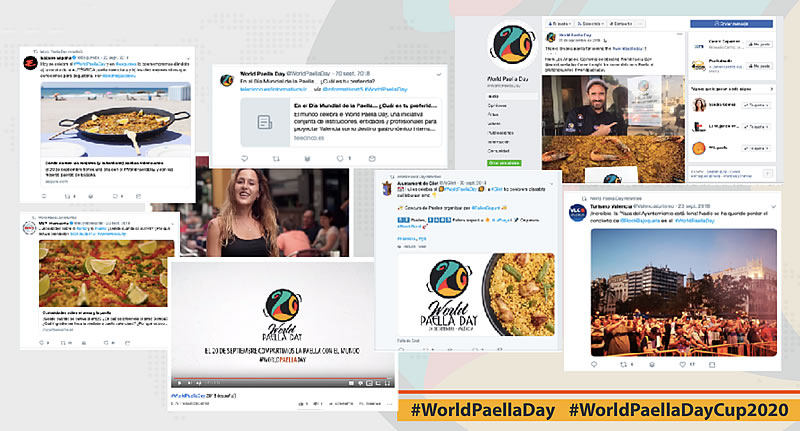Retweet the World Paella Day tweet

[276, 159]
